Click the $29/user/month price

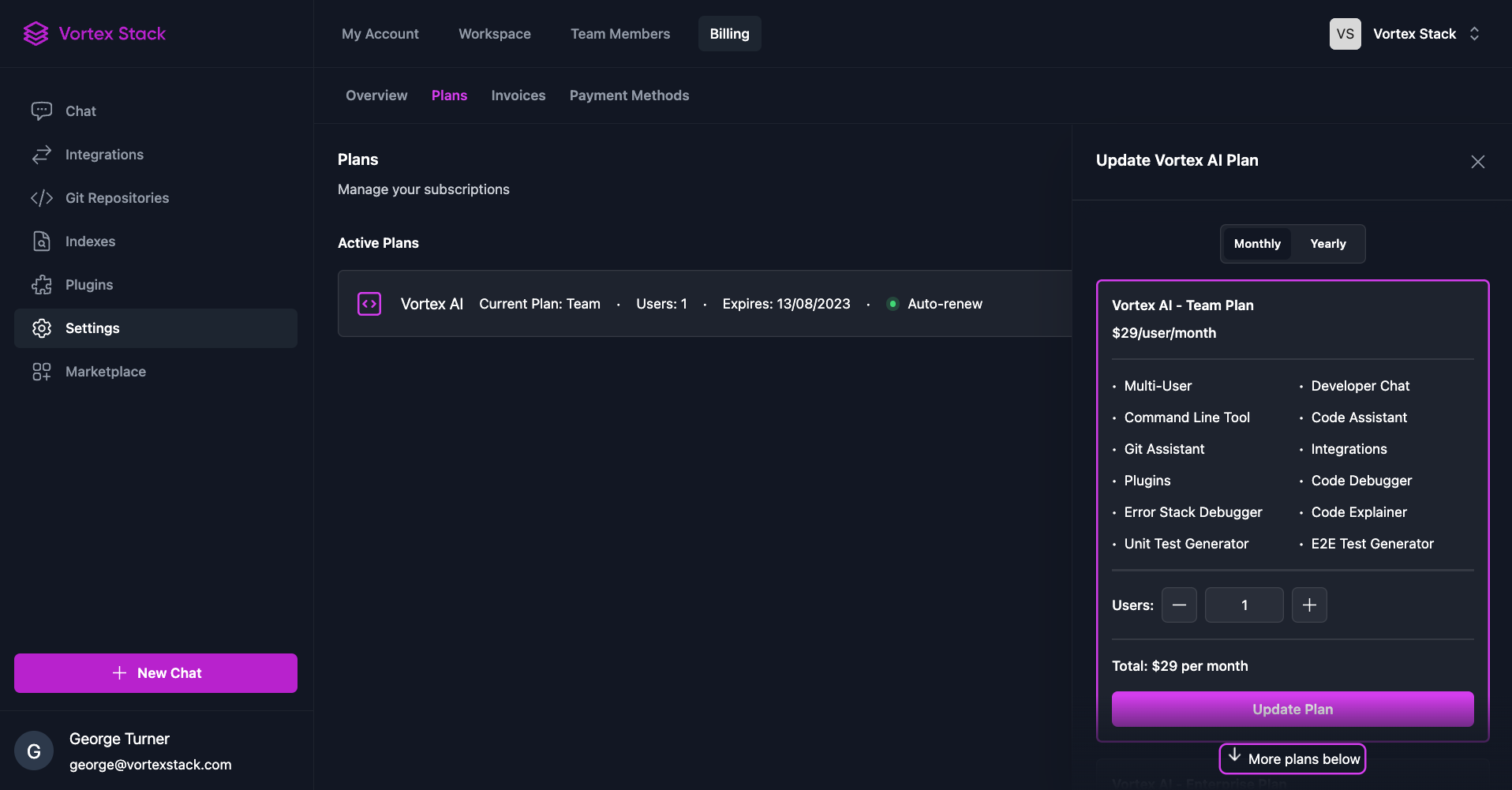[1164, 333]
